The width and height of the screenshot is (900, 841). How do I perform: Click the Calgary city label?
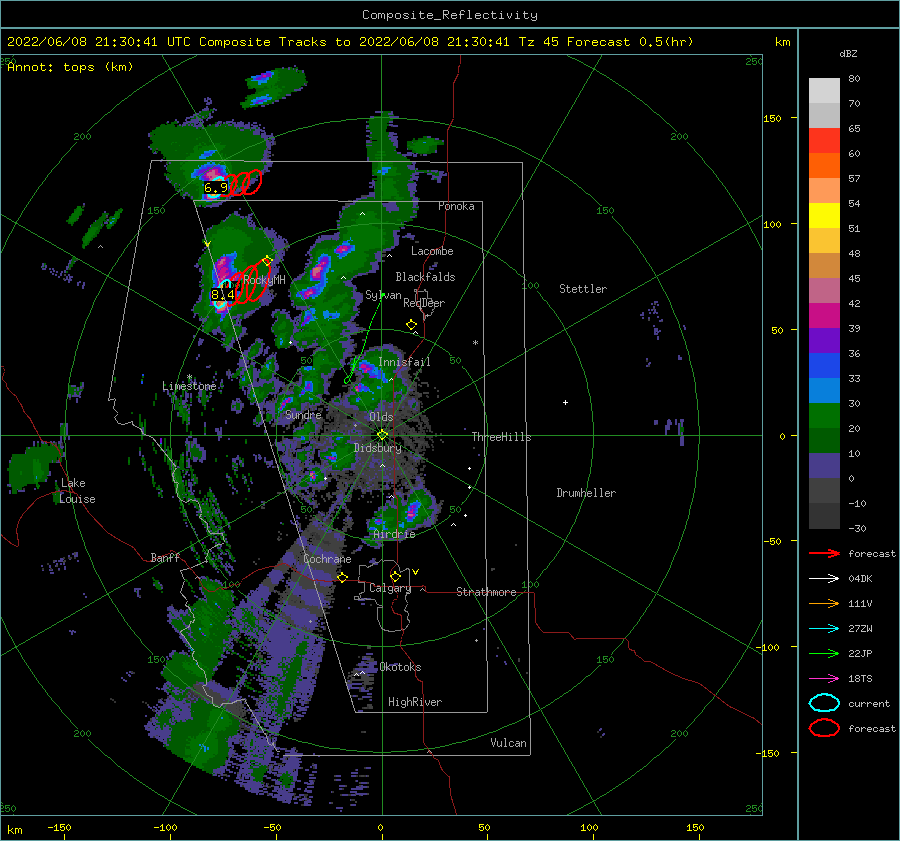click(x=390, y=588)
